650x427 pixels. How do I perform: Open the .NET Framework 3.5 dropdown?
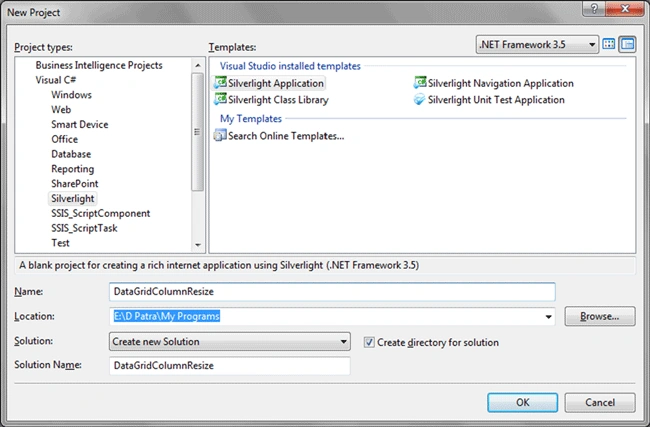537,44
